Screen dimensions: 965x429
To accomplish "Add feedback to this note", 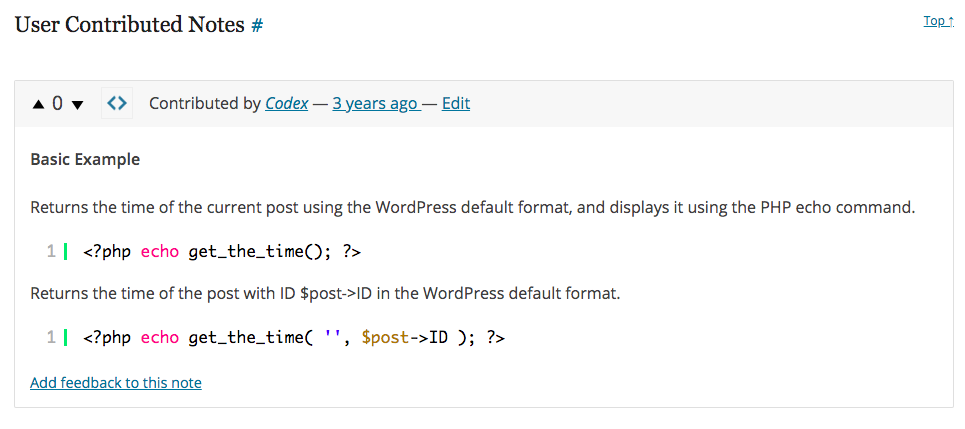I will pyautogui.click(x=116, y=383).
